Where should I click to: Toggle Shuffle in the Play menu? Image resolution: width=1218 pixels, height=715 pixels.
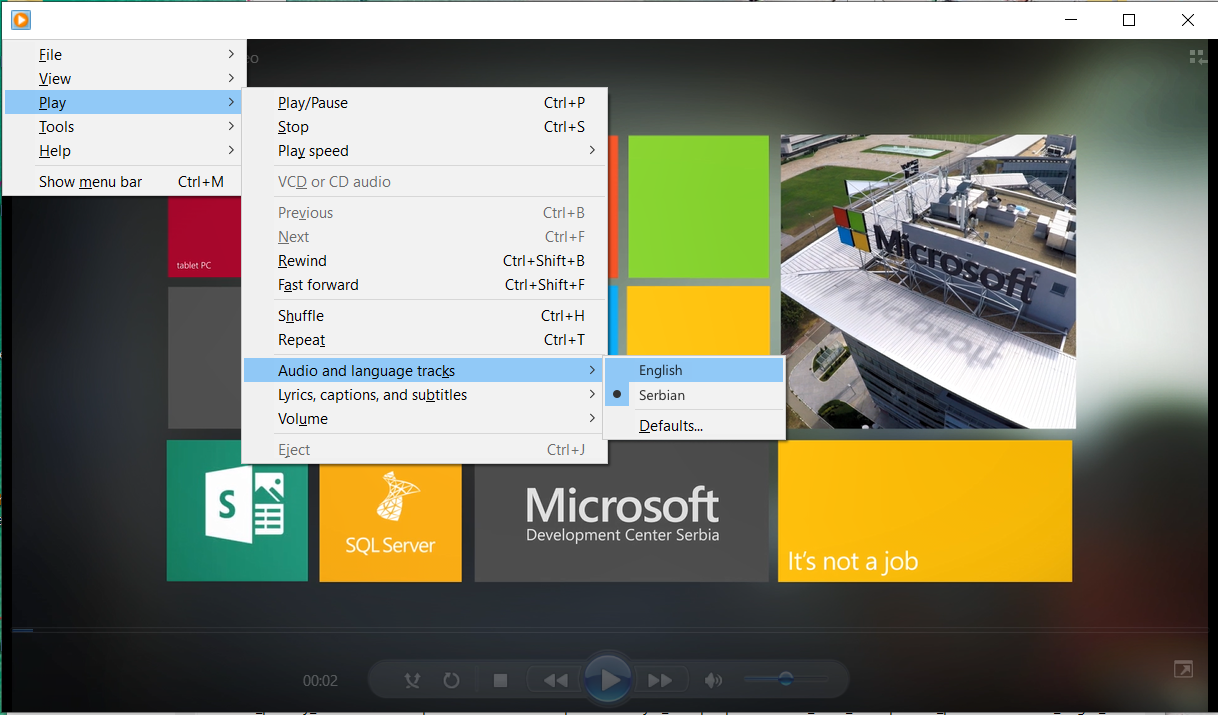coord(425,316)
